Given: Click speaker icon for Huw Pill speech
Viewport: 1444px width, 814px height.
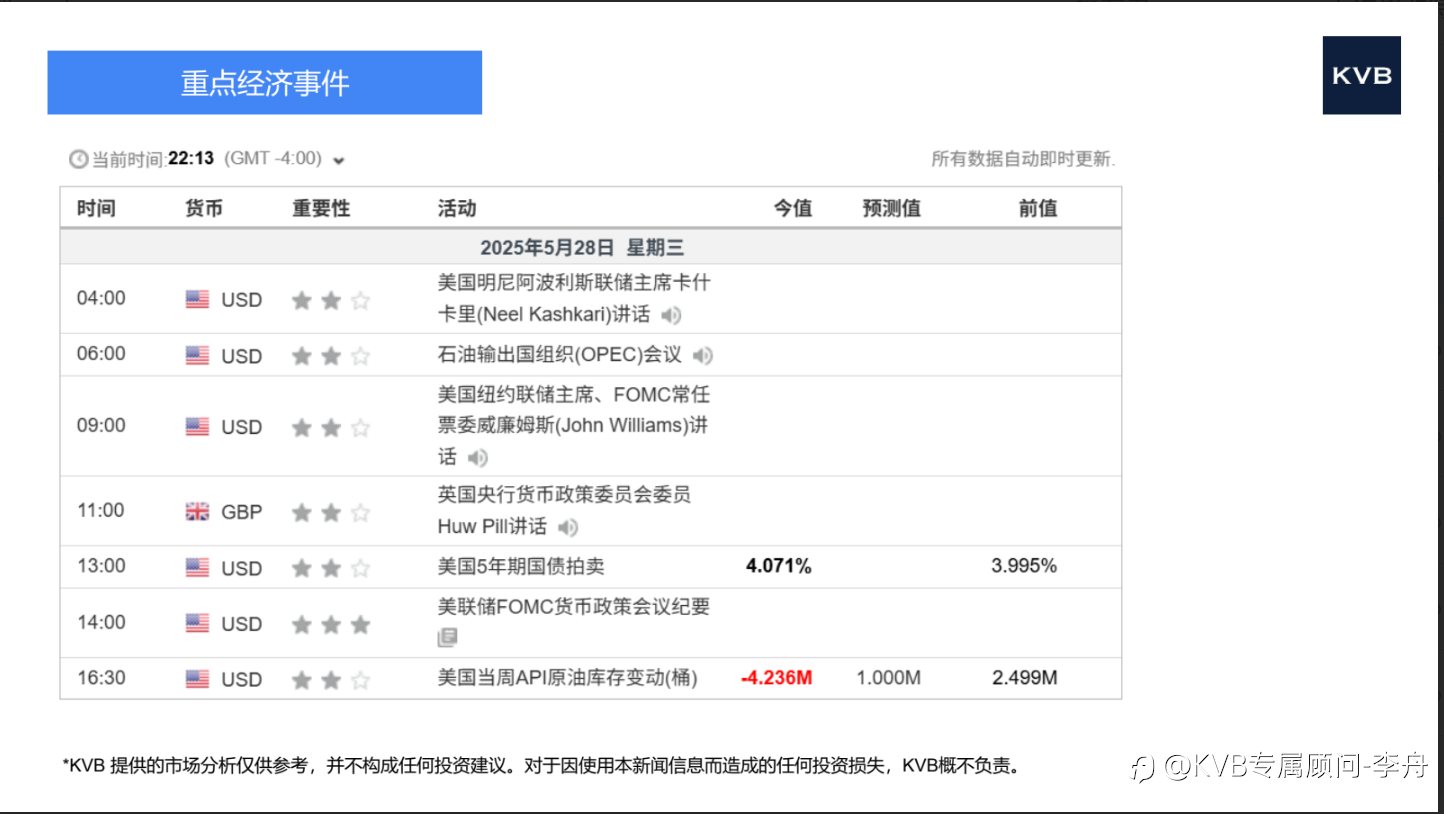Looking at the screenshot, I should (x=567, y=527).
